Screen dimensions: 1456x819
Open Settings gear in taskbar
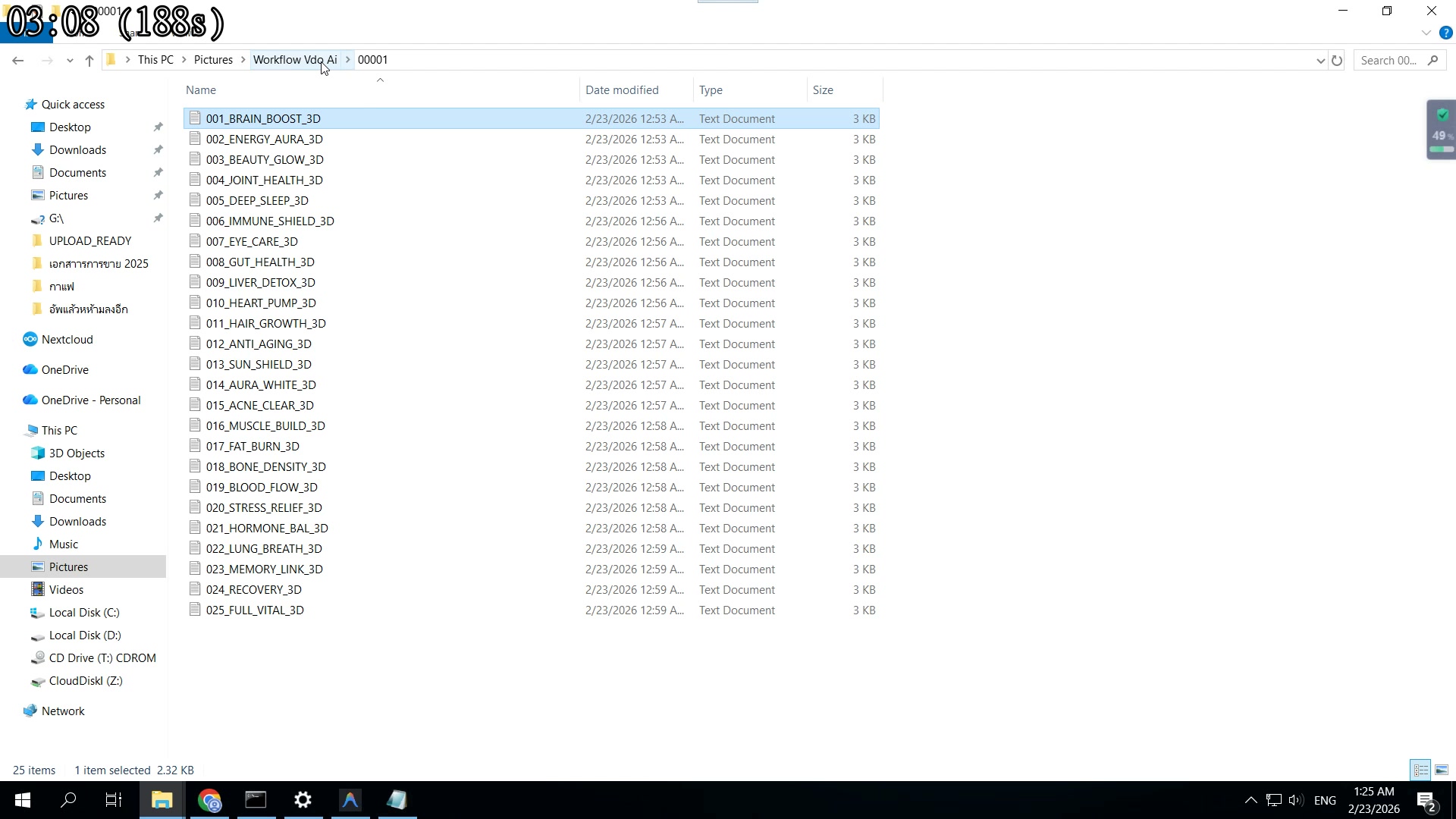point(303,800)
